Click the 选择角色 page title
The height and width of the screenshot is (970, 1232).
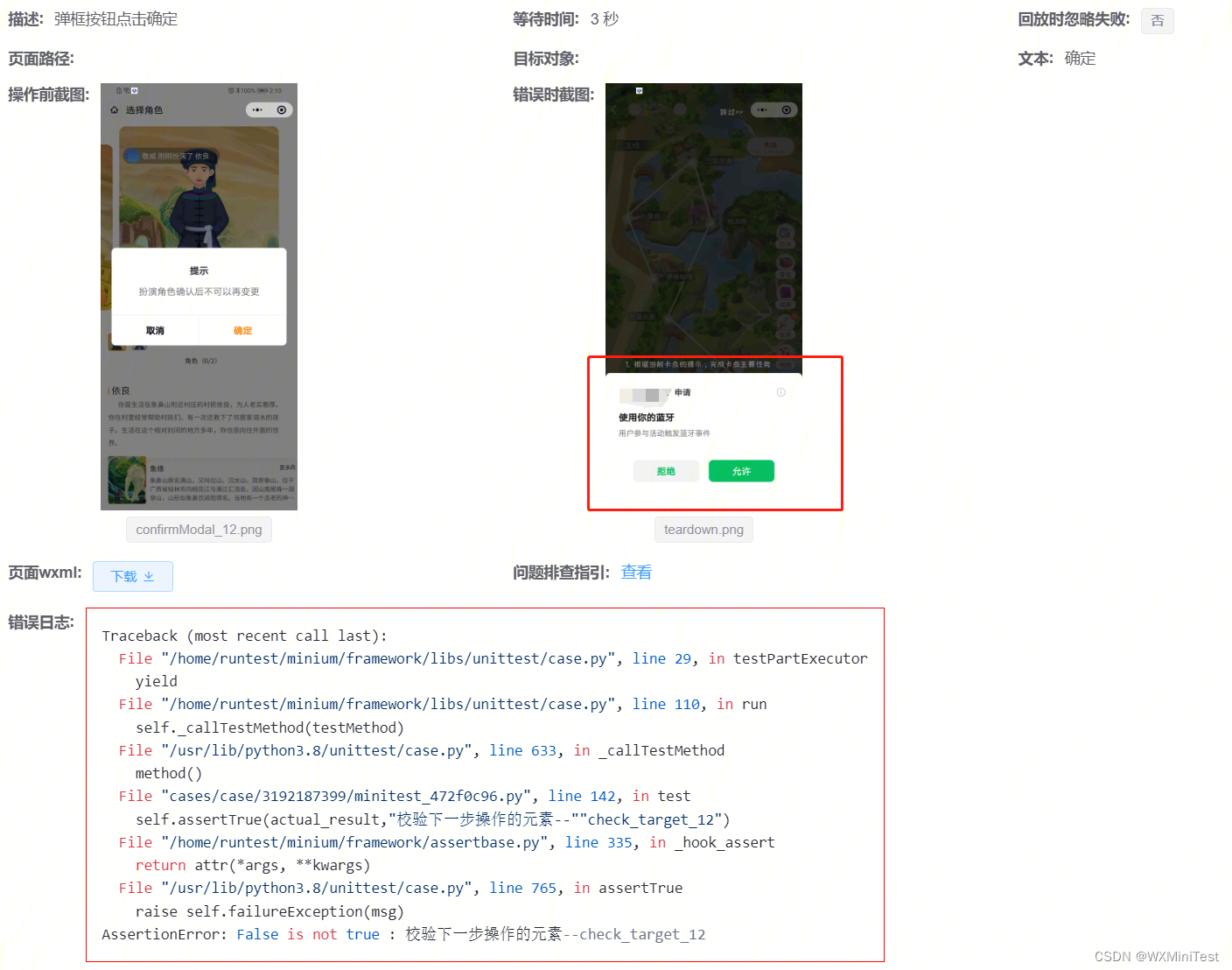point(143,110)
